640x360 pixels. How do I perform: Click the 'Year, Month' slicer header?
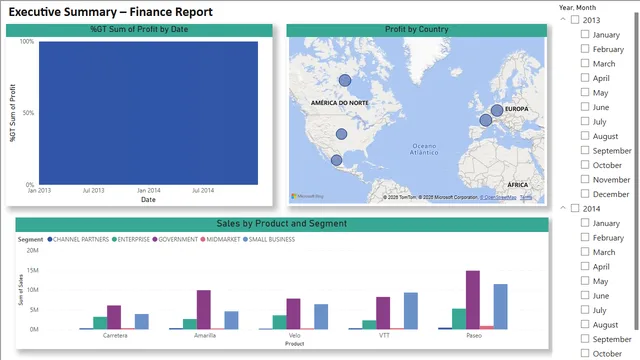(577, 7)
